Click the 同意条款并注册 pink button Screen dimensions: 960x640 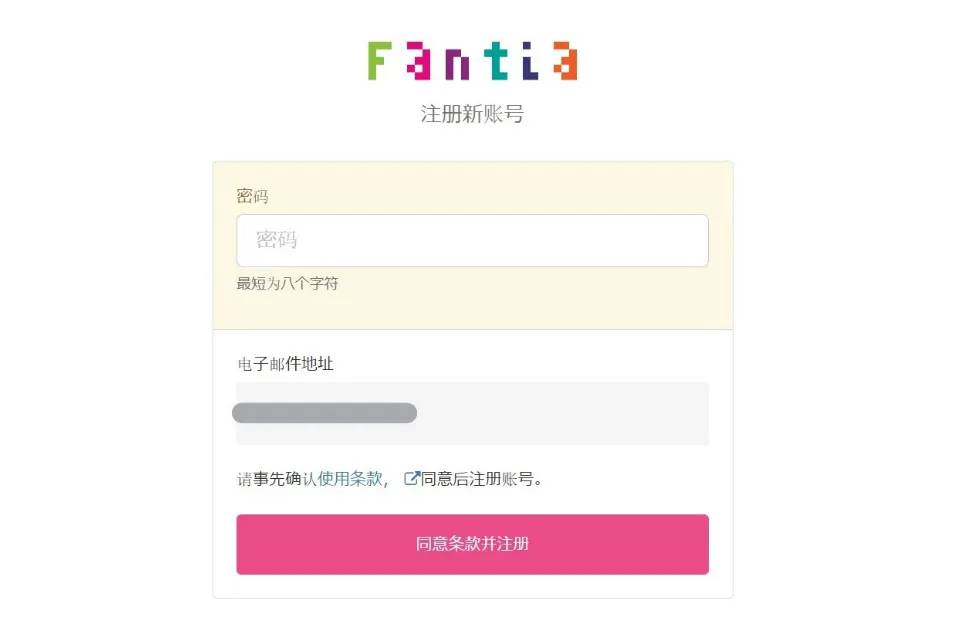(472, 544)
